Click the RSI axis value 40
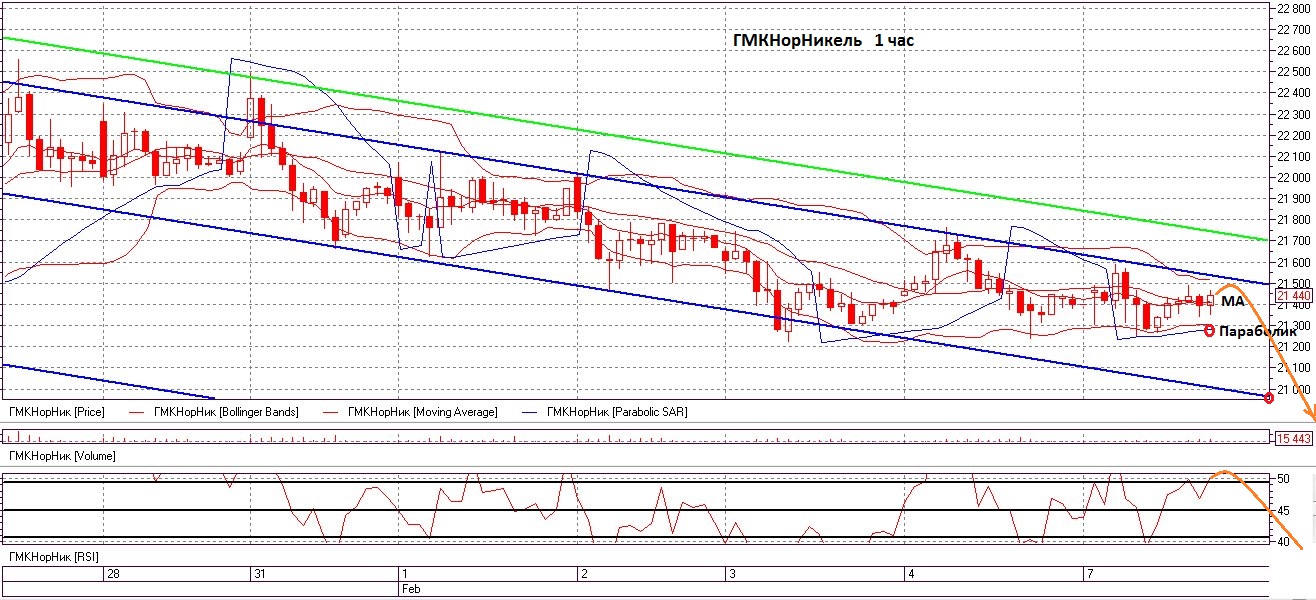This screenshot has height=600, width=1316. click(1283, 541)
